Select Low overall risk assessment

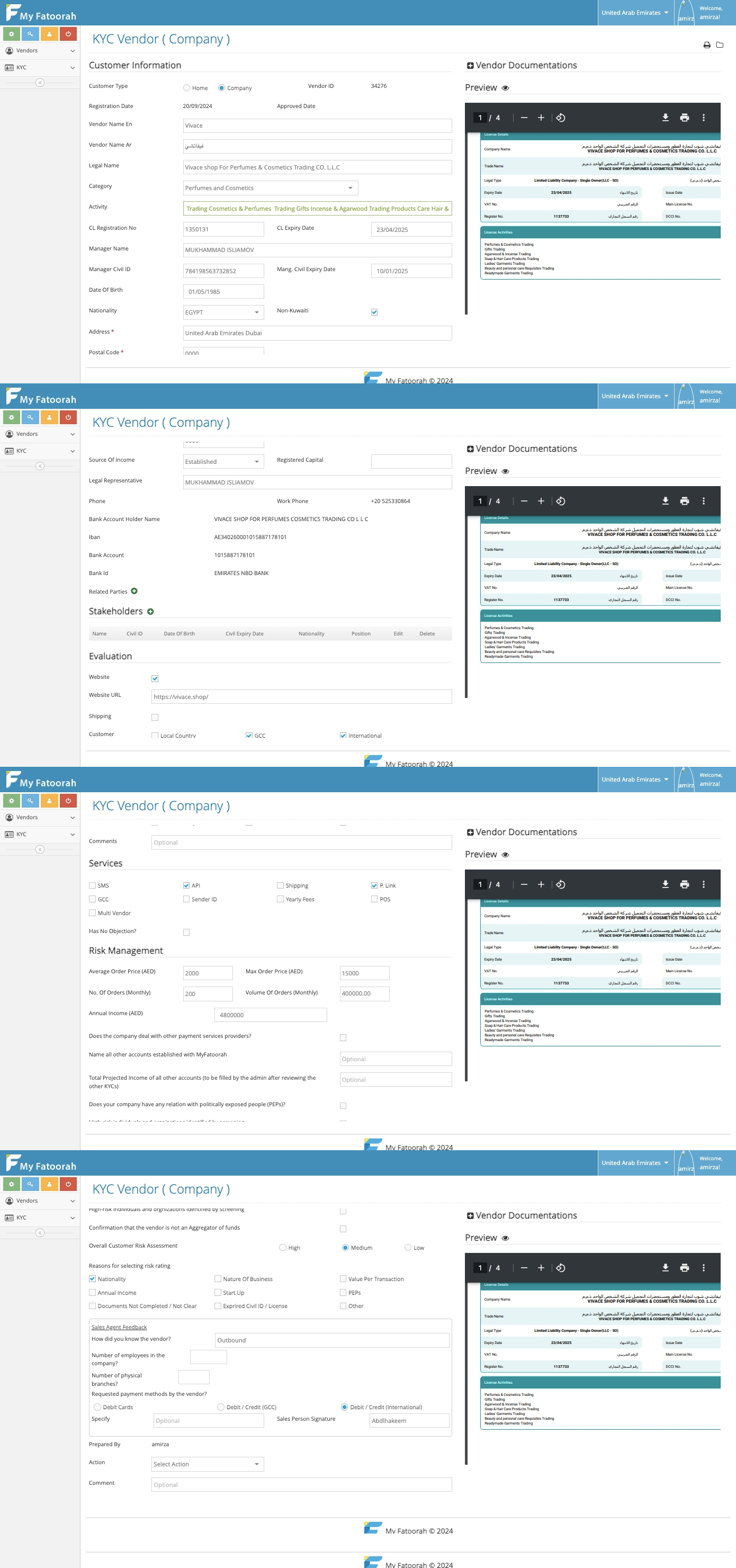[x=408, y=1247]
